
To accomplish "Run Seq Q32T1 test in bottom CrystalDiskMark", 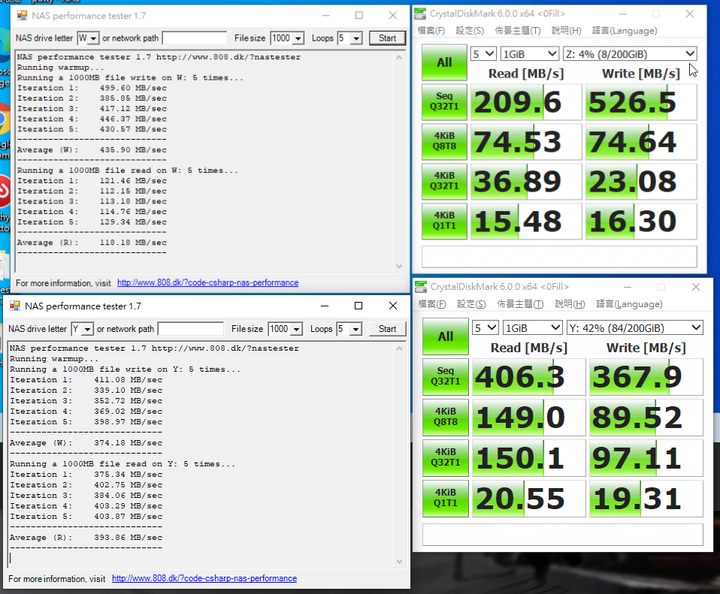I will [445, 376].
